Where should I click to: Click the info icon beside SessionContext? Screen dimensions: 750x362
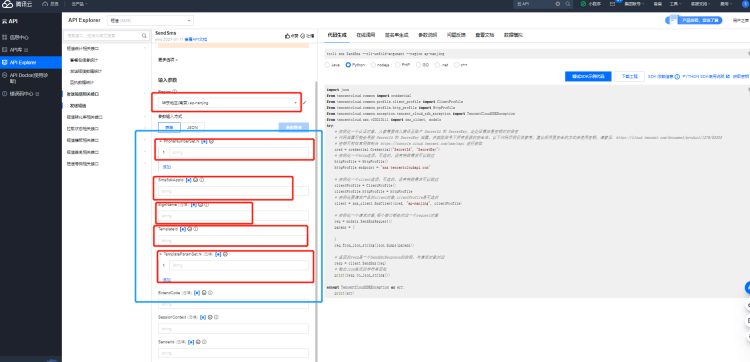216,317
